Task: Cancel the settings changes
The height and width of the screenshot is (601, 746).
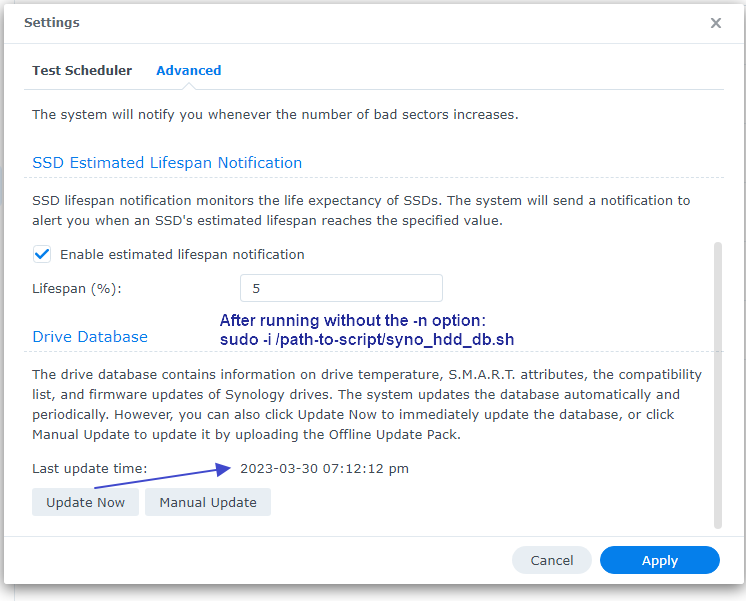Action: coord(552,560)
